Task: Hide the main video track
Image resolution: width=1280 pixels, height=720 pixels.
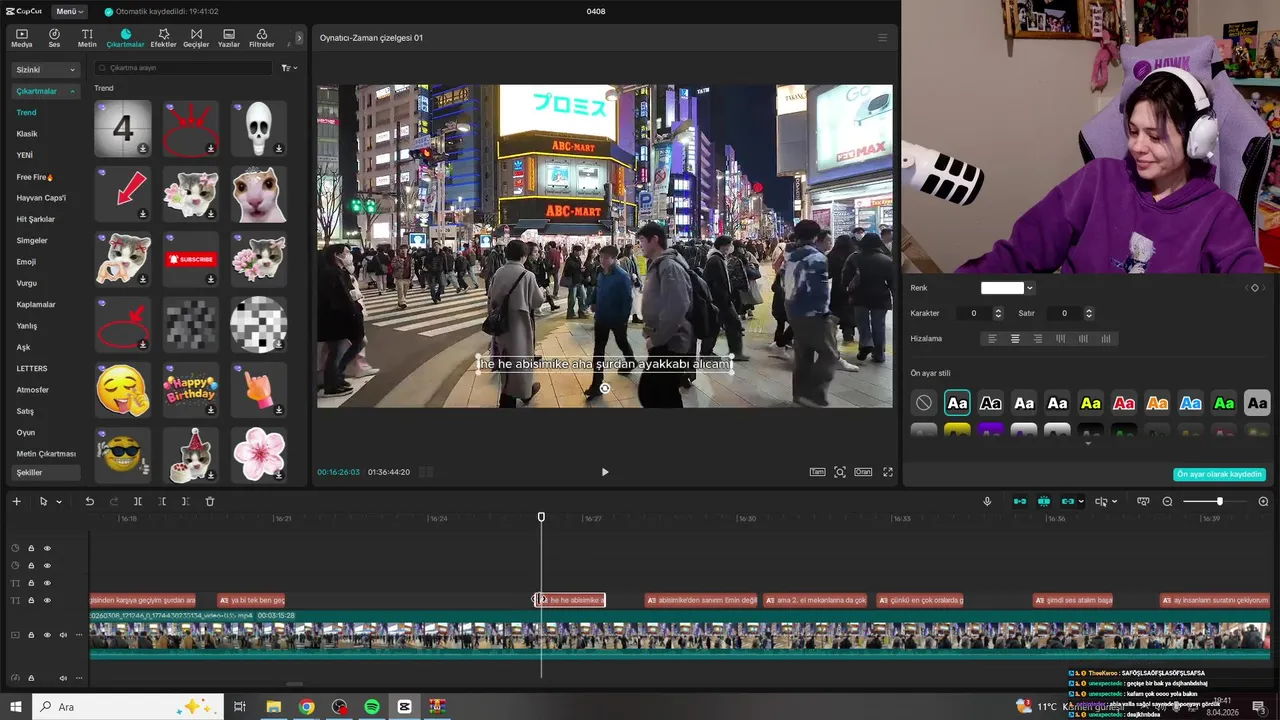Action: (x=47, y=635)
